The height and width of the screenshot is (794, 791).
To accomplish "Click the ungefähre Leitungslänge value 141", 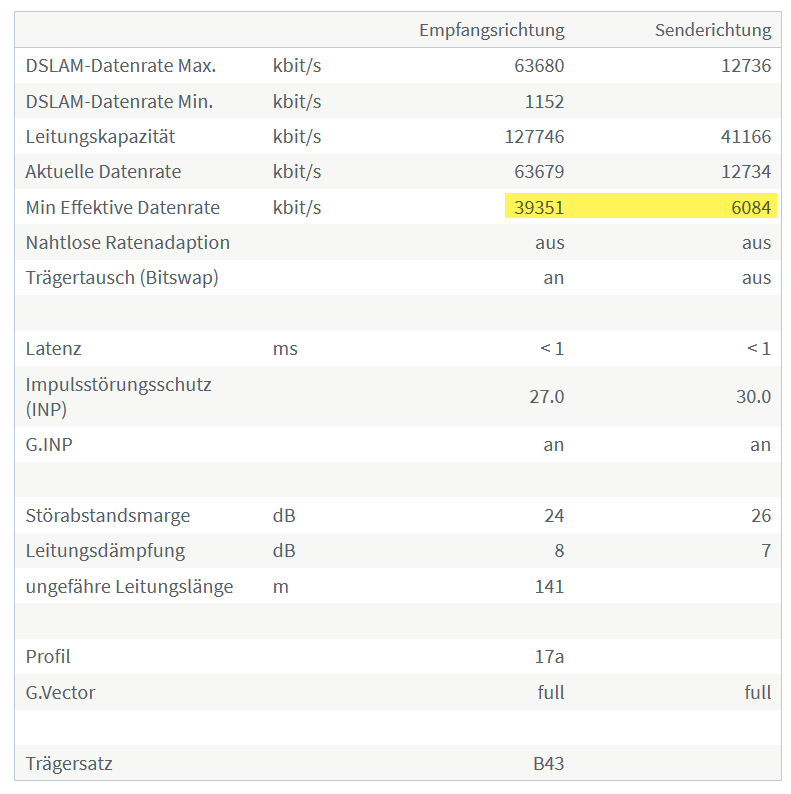I will [x=549, y=586].
